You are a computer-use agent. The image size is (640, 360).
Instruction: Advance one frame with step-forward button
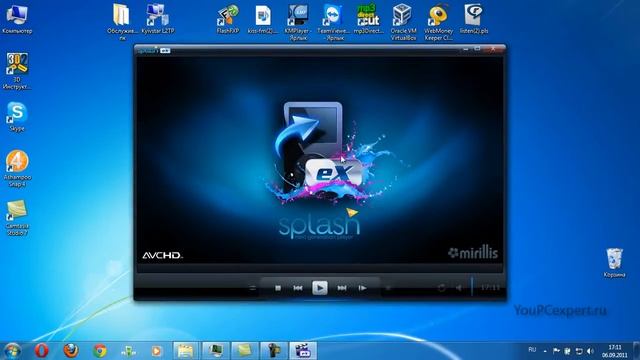tap(362, 288)
